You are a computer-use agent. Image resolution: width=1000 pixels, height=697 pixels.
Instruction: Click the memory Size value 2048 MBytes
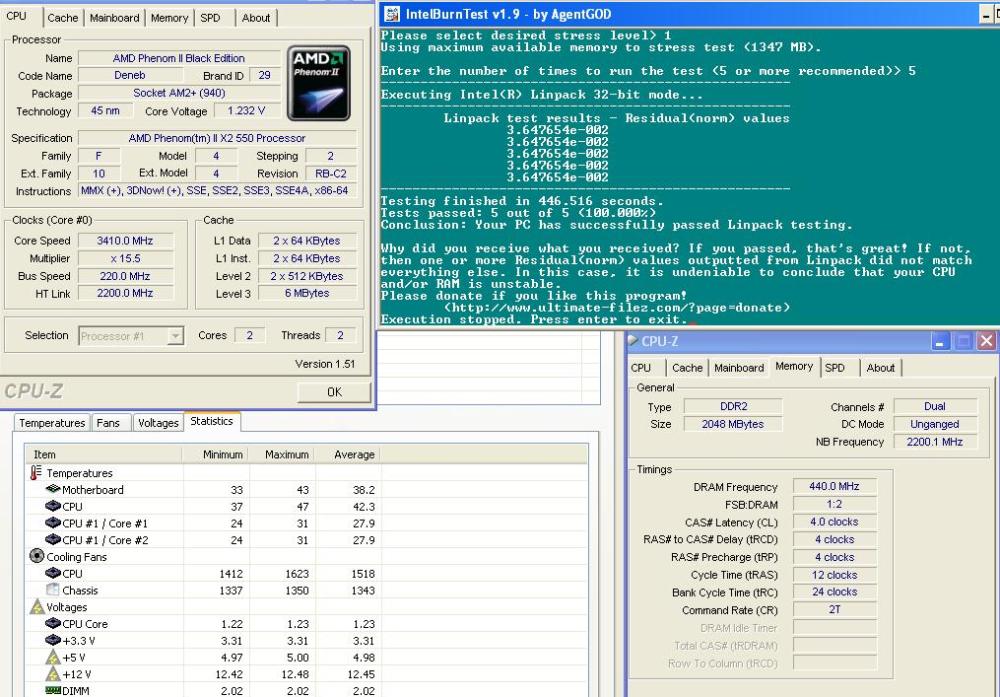(x=733, y=424)
